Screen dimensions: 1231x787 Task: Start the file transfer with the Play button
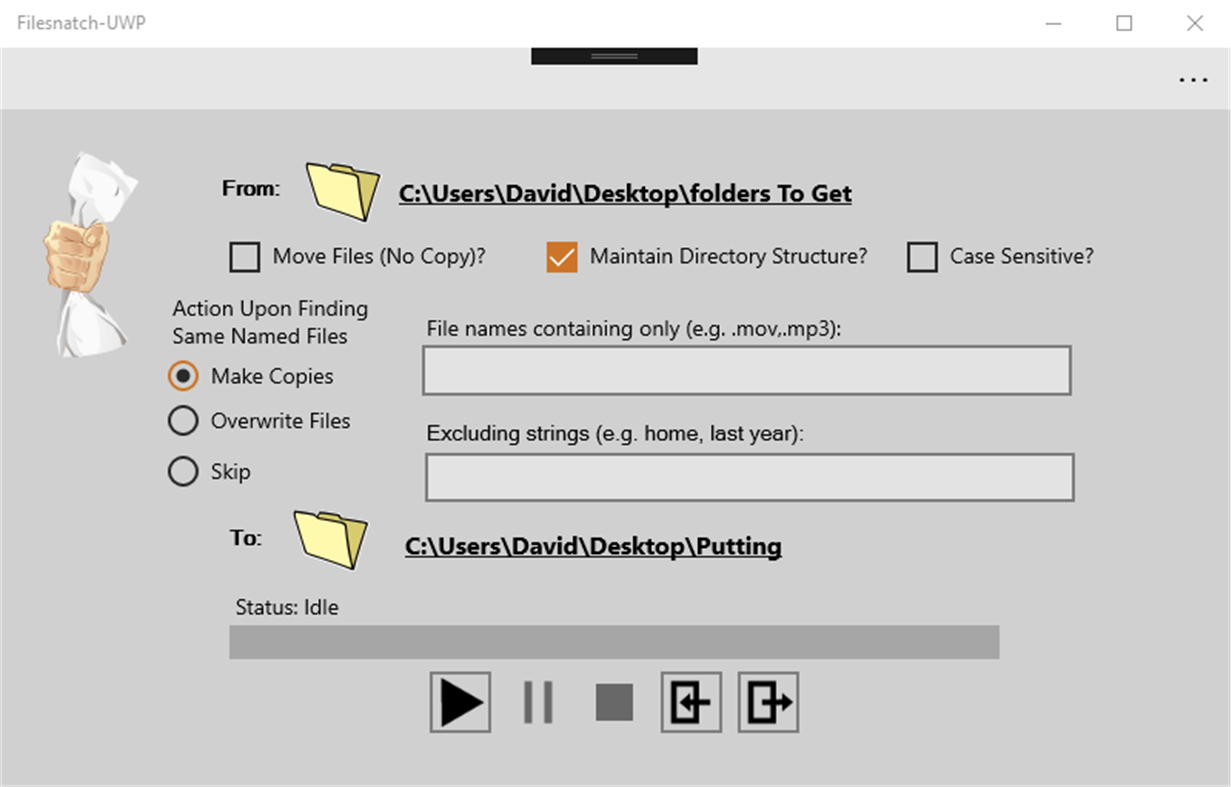pos(459,701)
